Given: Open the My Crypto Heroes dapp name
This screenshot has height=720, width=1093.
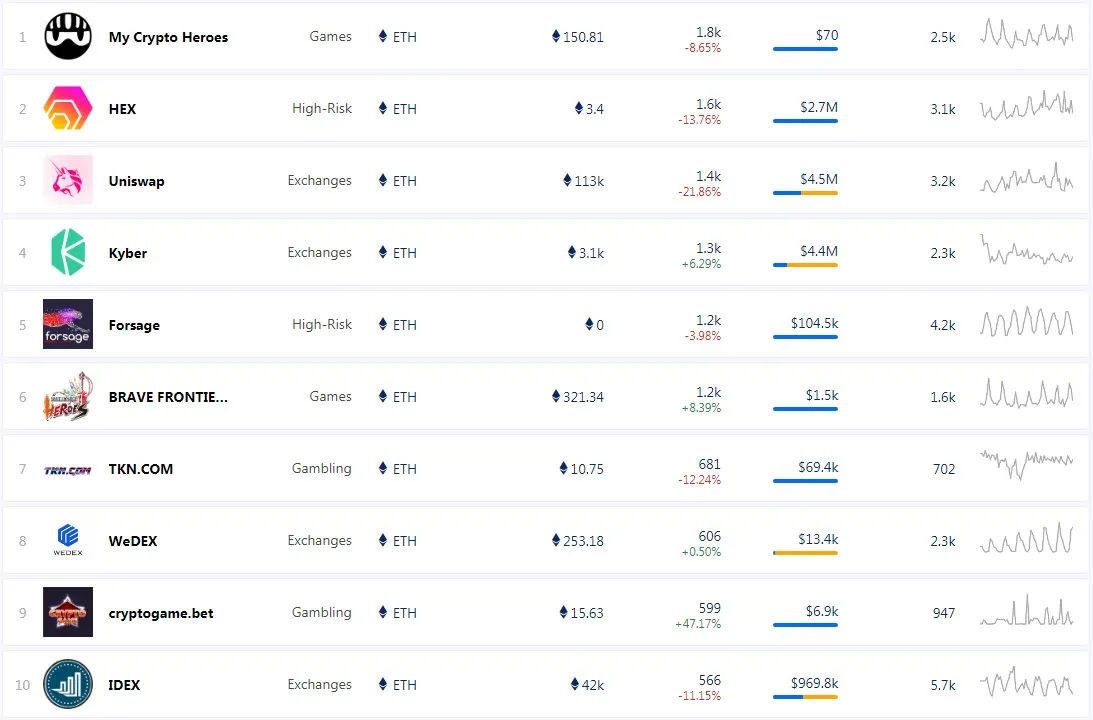Looking at the screenshot, I should coord(168,36).
